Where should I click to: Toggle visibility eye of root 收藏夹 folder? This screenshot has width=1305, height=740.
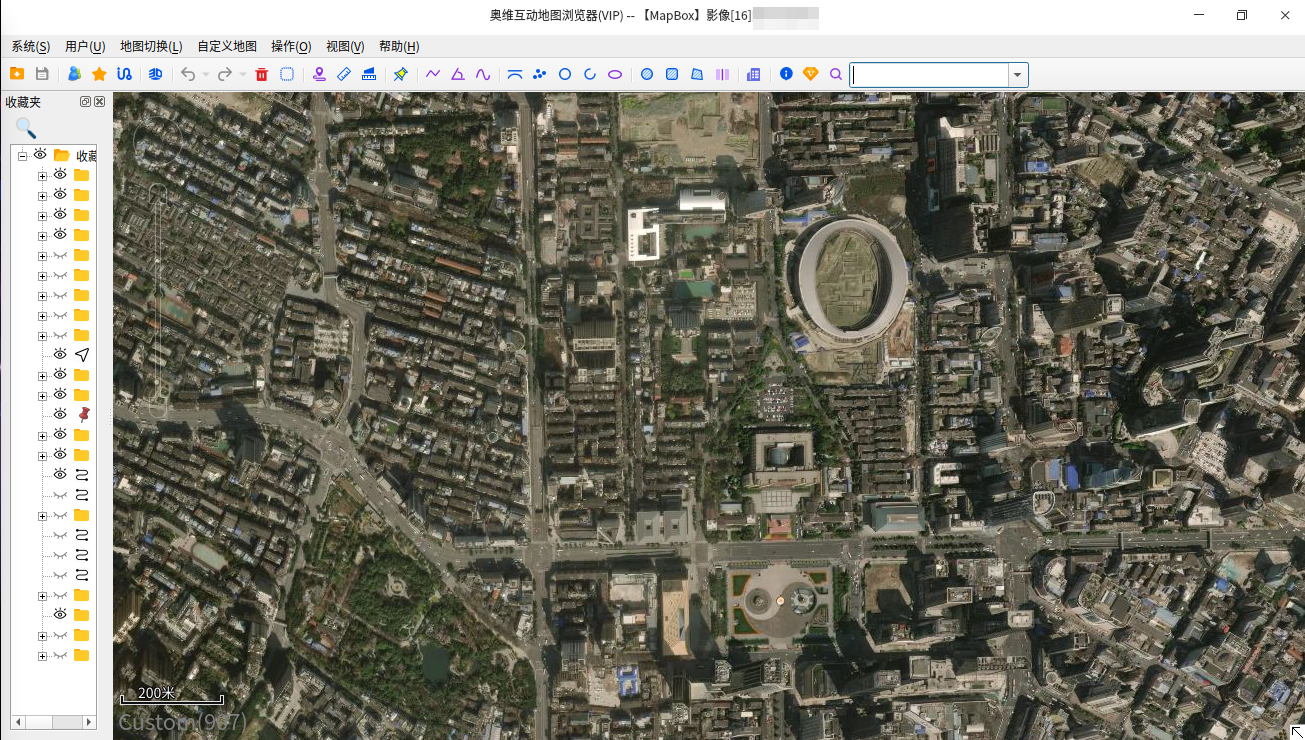(x=41, y=155)
